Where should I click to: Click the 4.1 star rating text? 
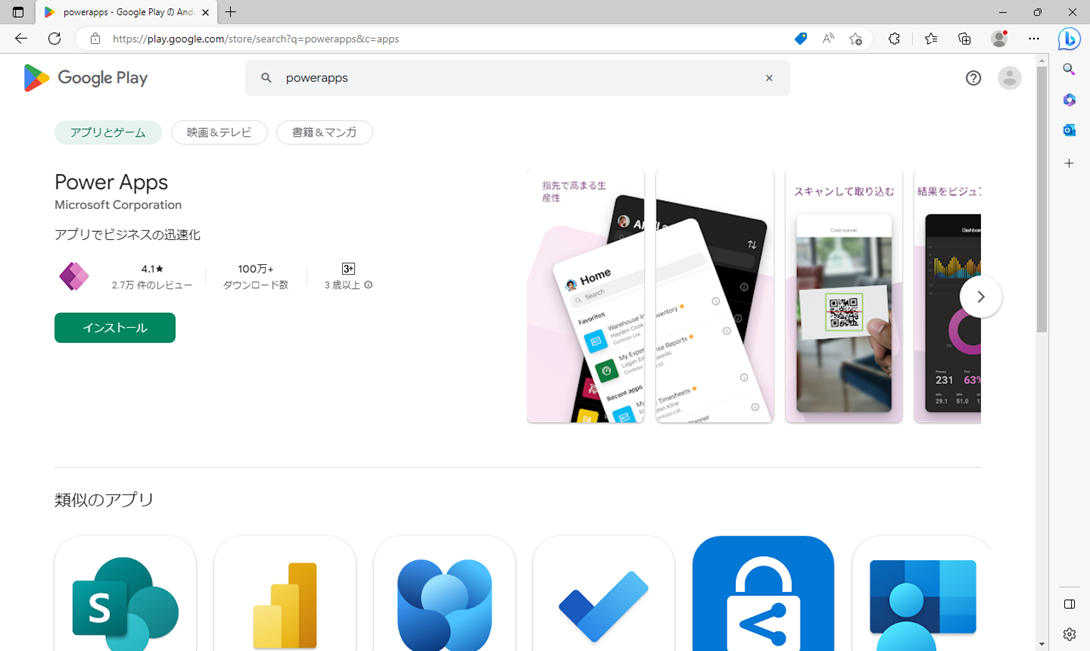(x=152, y=268)
